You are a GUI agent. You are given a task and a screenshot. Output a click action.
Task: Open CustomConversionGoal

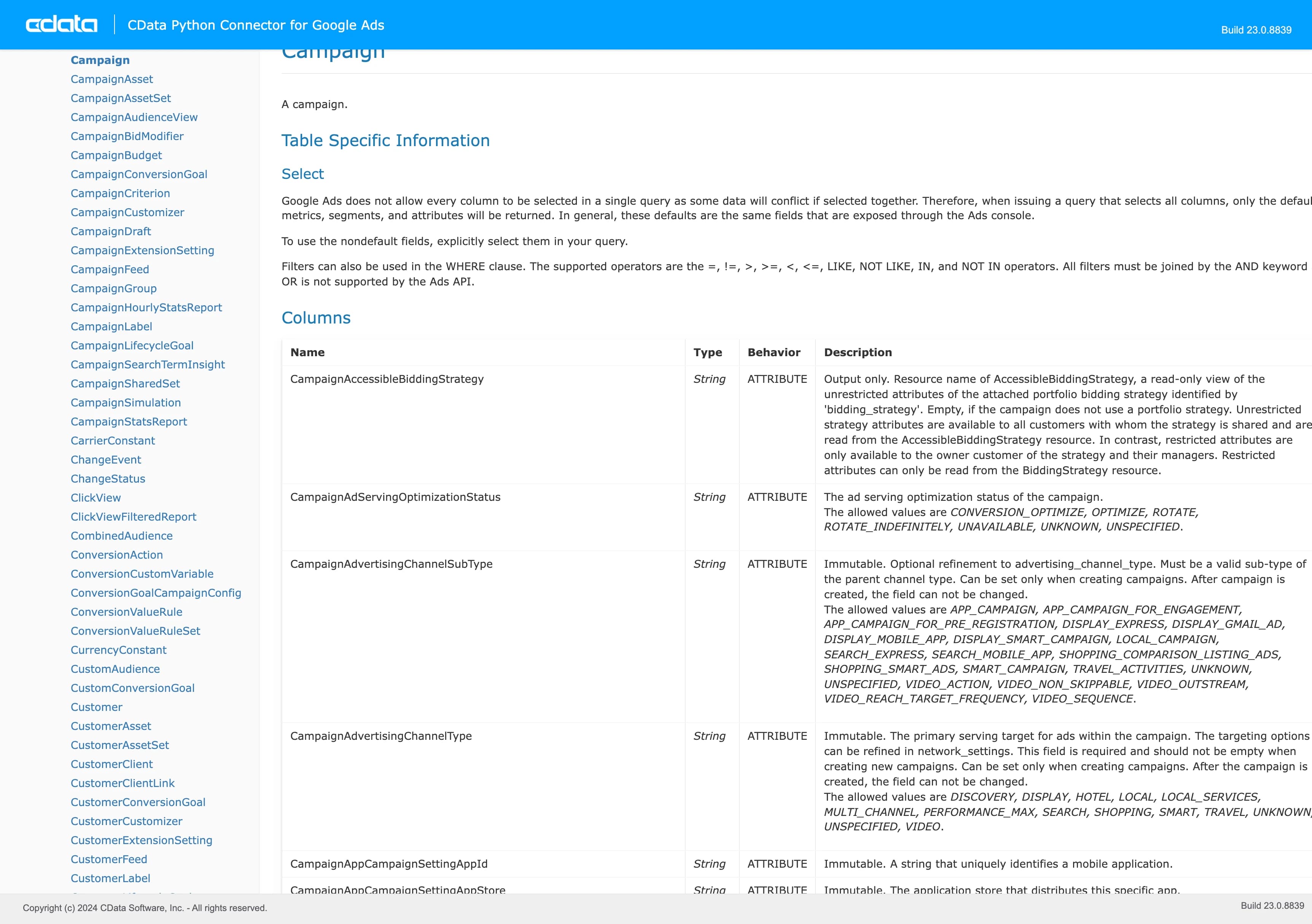tap(132, 688)
